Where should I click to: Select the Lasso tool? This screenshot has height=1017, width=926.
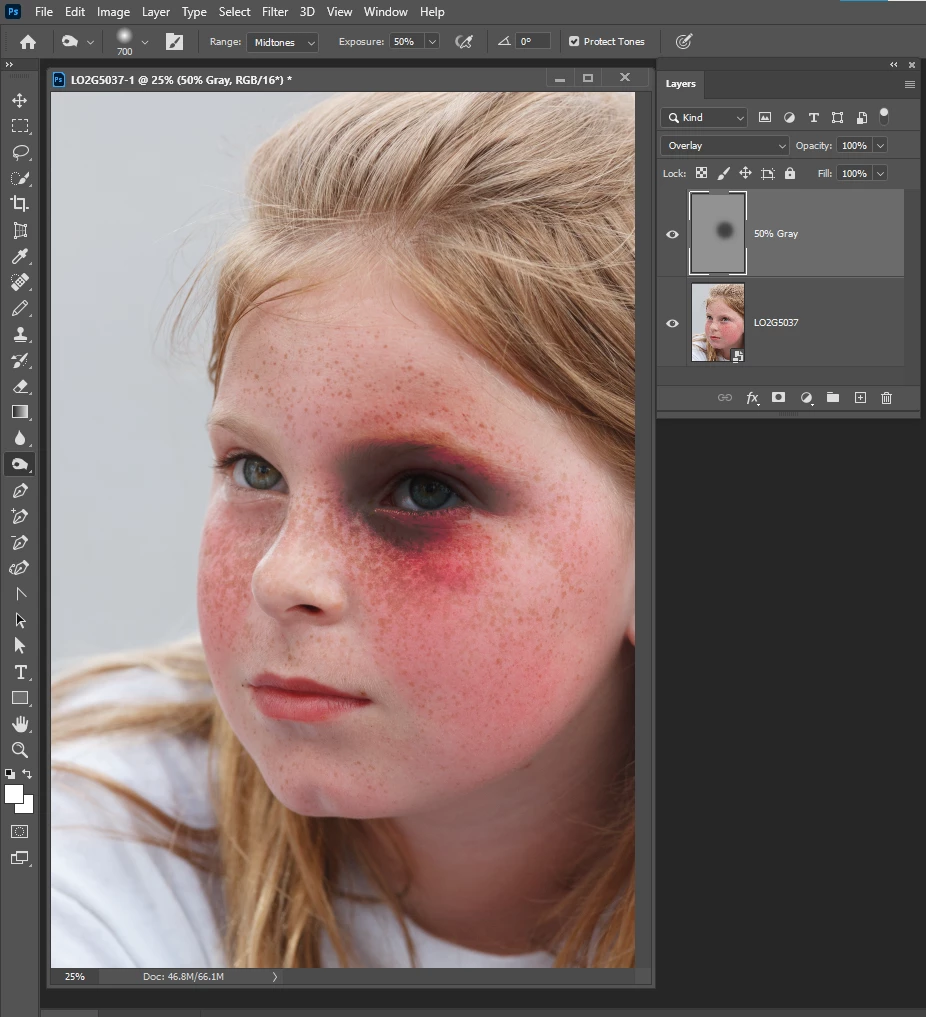click(x=20, y=152)
